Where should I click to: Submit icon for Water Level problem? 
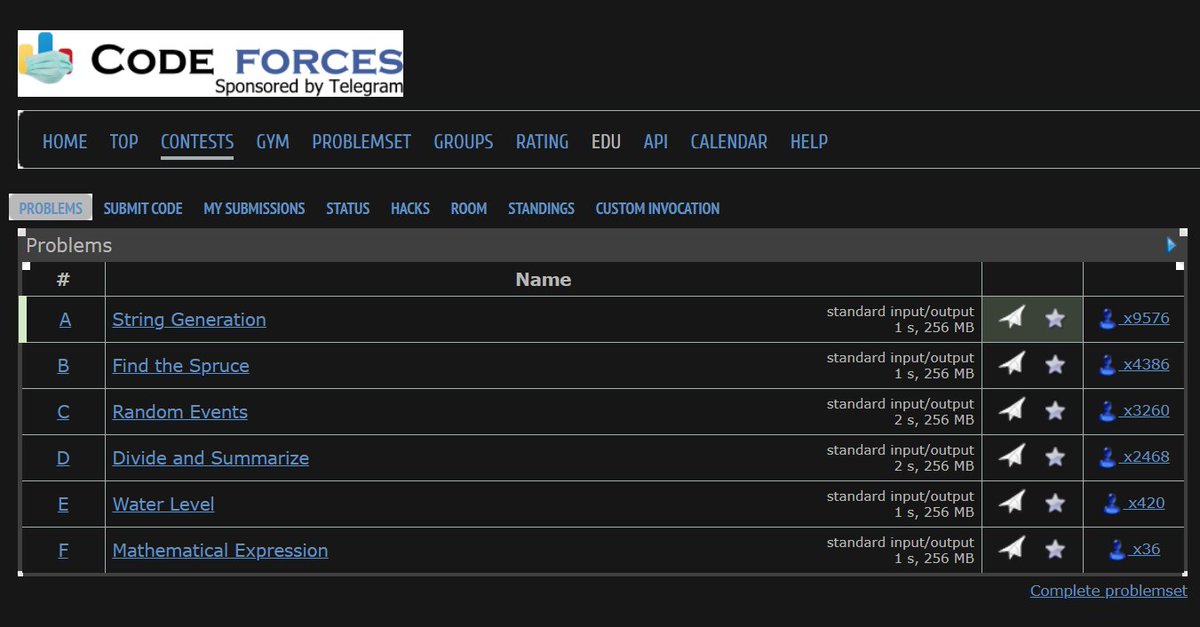click(x=1012, y=502)
